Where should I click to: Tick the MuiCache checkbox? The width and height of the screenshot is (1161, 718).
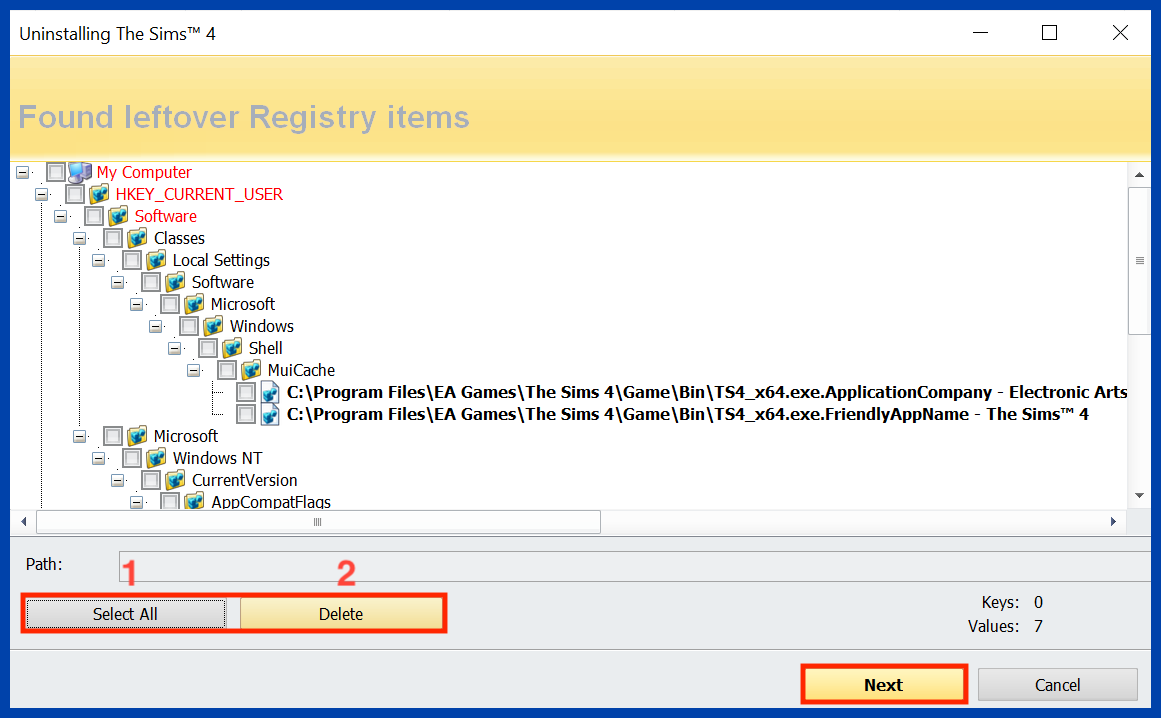pos(227,370)
